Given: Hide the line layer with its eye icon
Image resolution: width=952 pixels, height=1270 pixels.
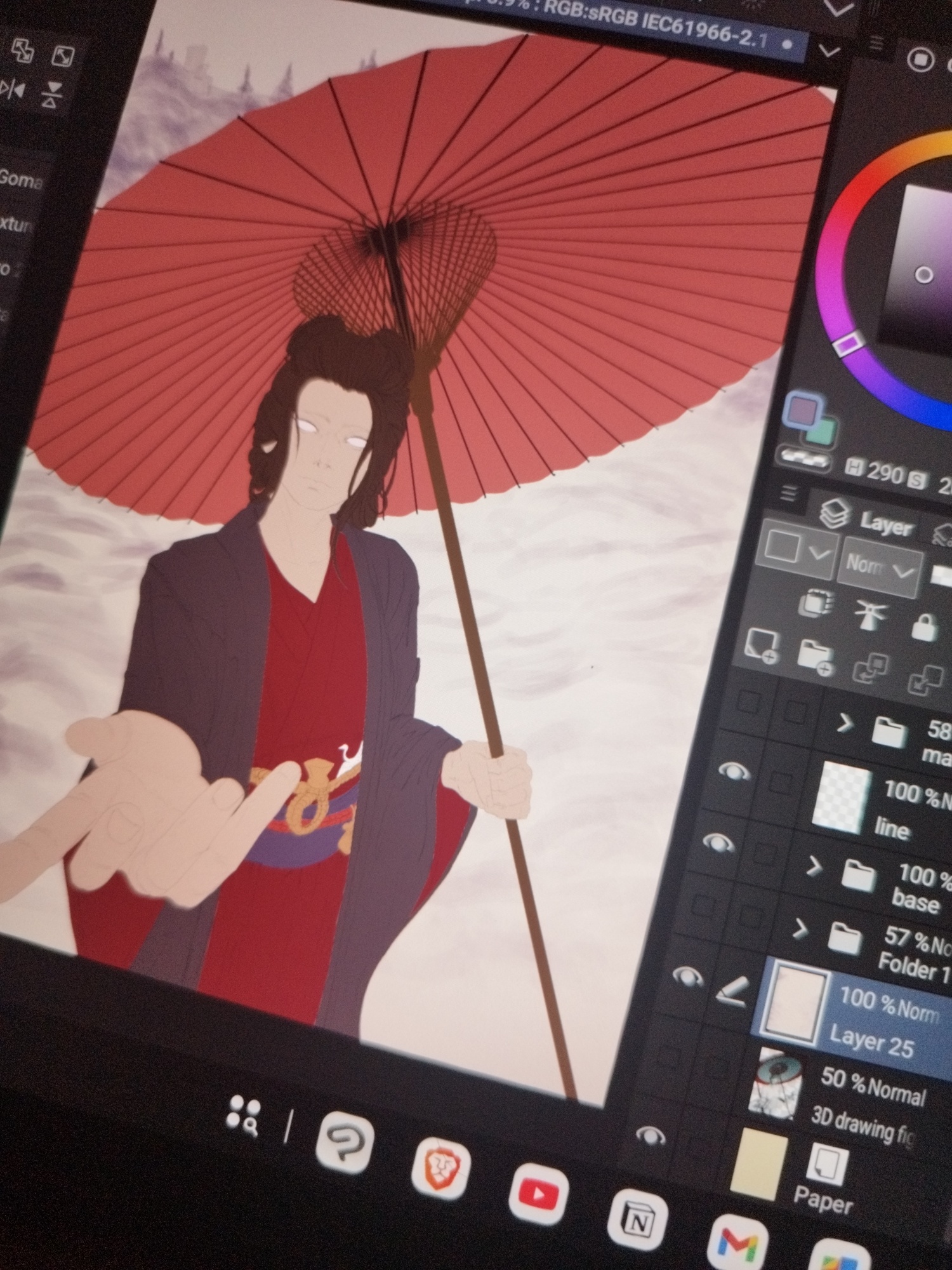Looking at the screenshot, I should pyautogui.click(x=734, y=772).
